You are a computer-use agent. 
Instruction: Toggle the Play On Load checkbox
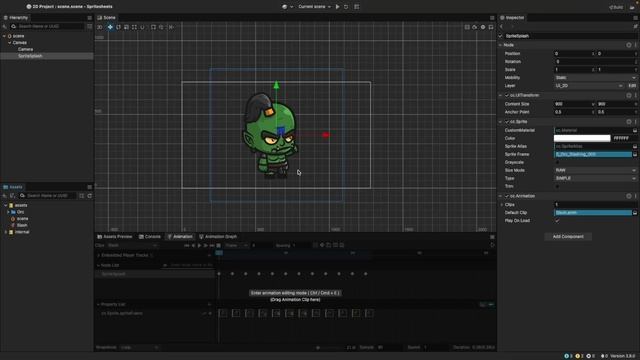point(557,221)
